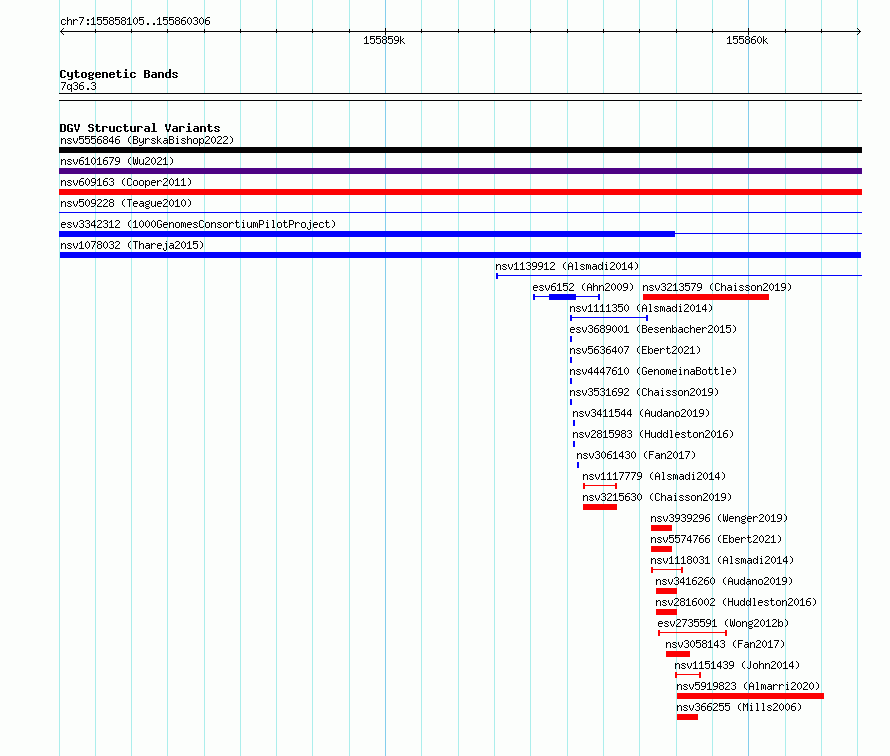The image size is (890, 756).
Task: Open the nsv5636407 (Ebert2021) label
Action: point(635,350)
